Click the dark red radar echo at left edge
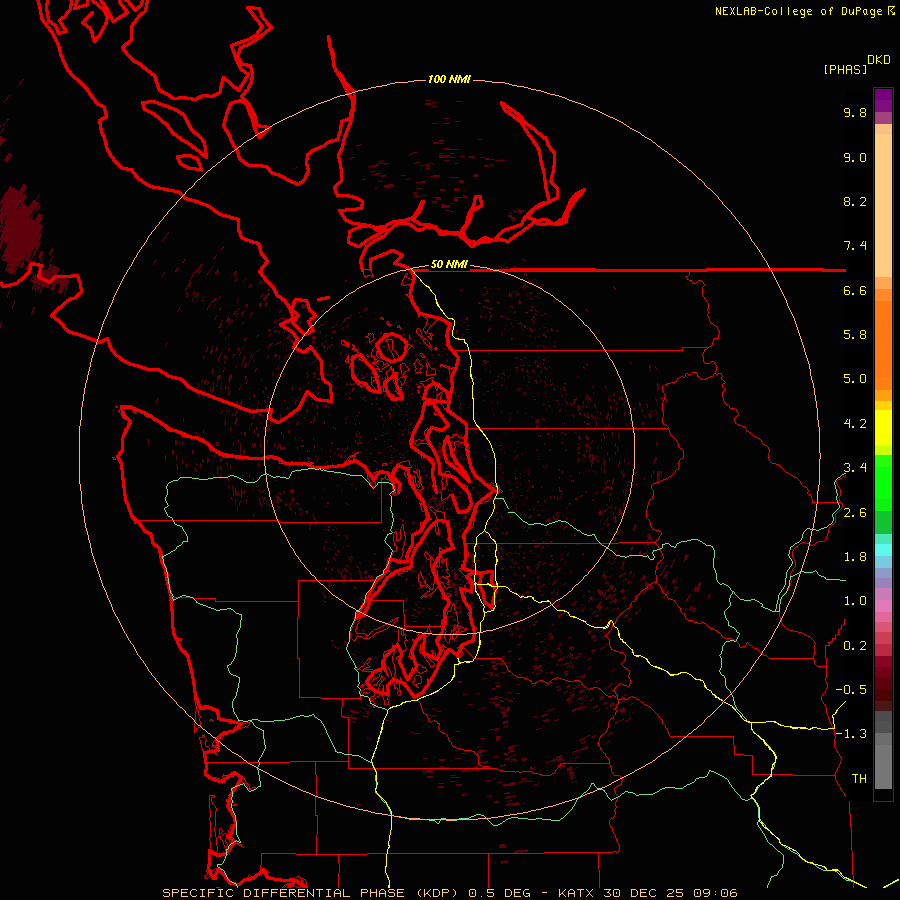 coord(21,230)
